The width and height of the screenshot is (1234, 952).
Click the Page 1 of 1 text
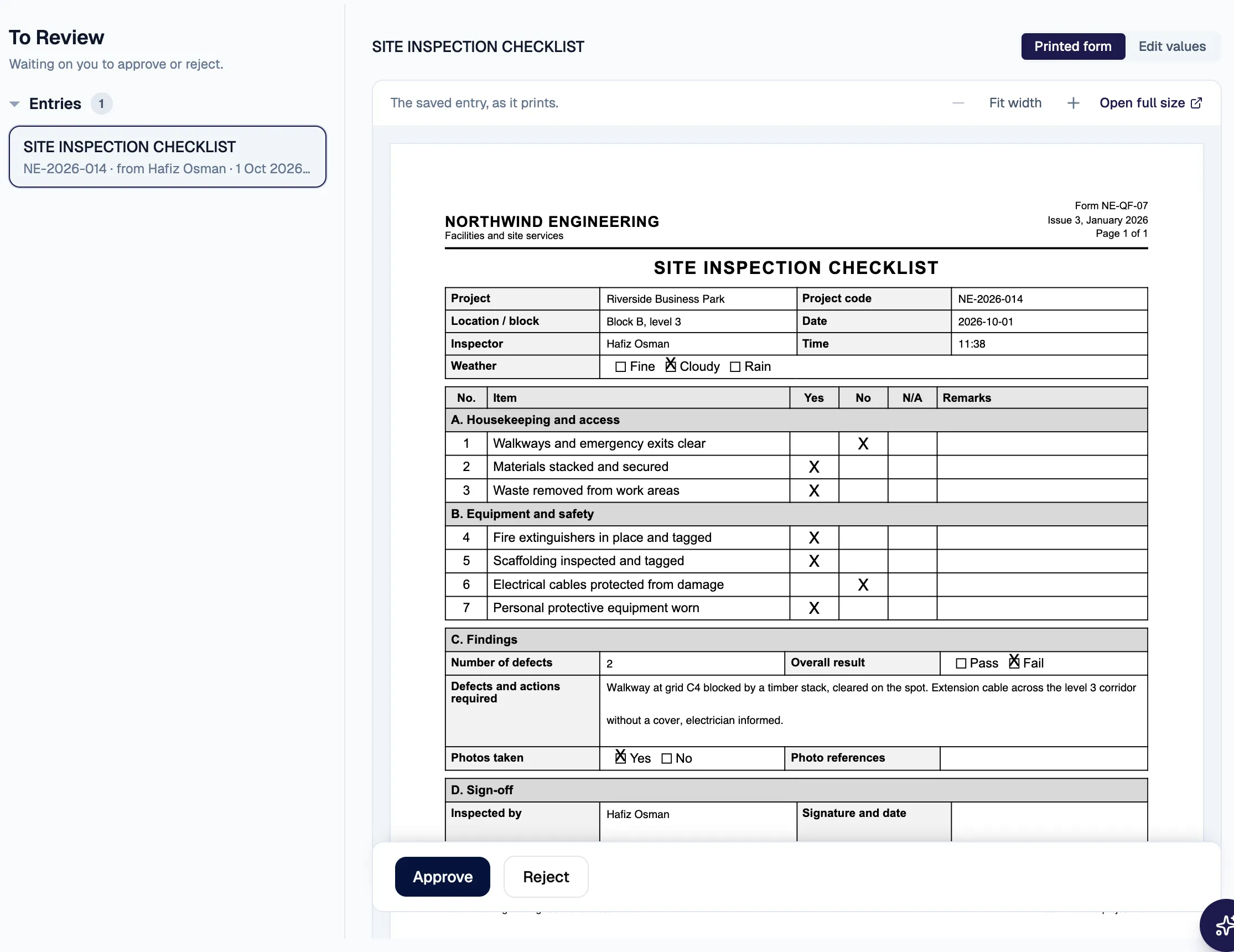(1121, 234)
